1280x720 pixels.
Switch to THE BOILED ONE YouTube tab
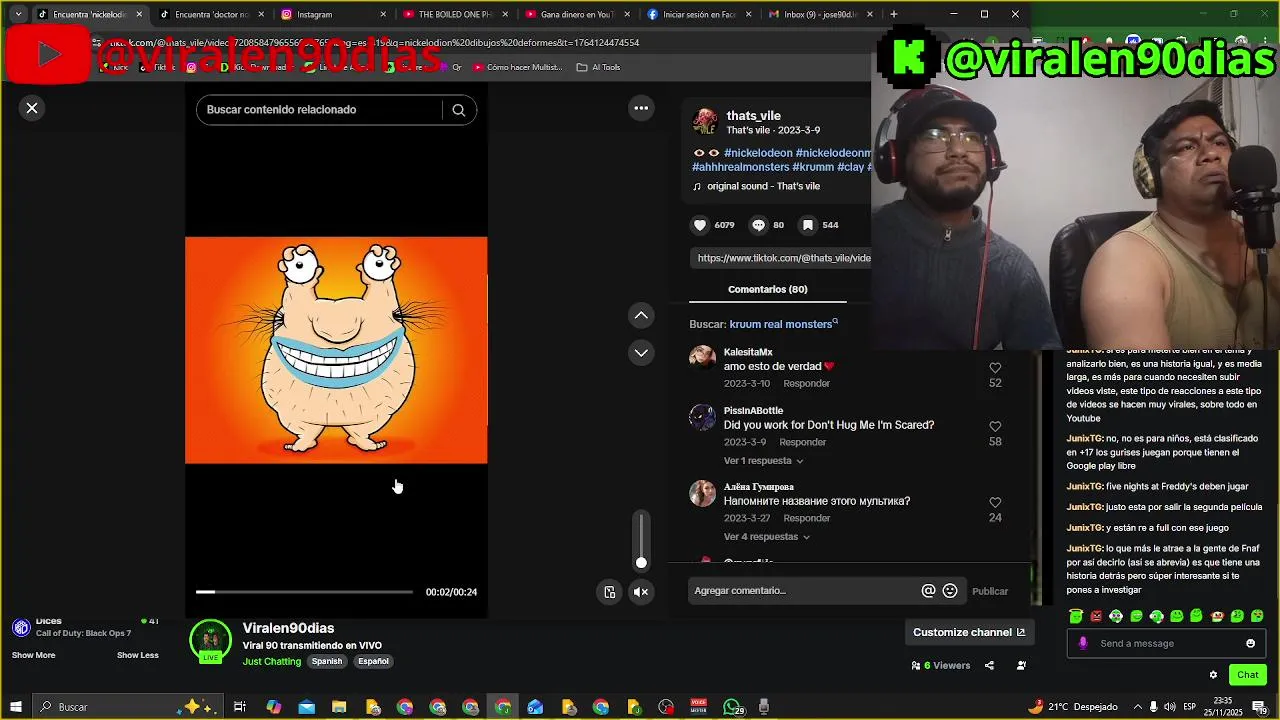coord(455,15)
